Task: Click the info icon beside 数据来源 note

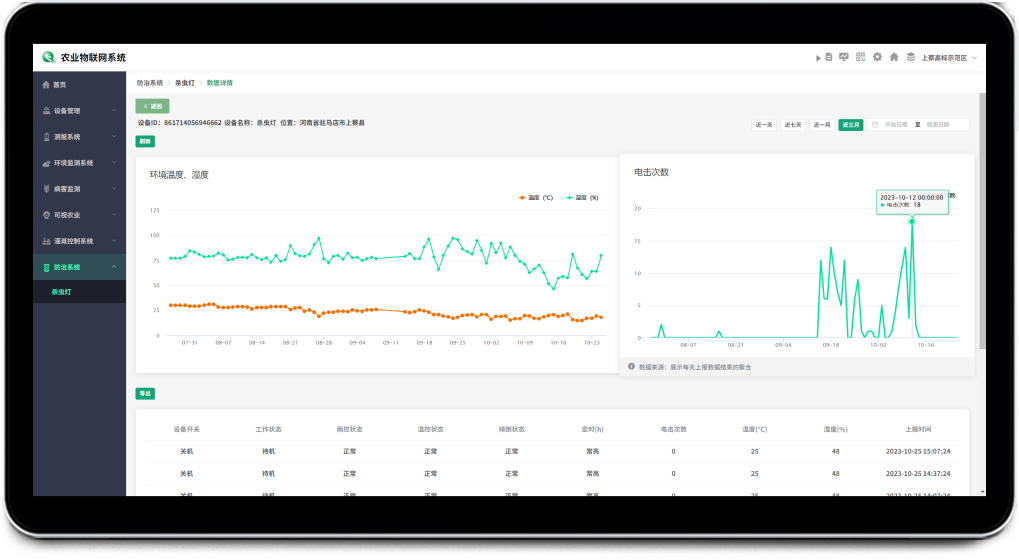Action: [631, 366]
